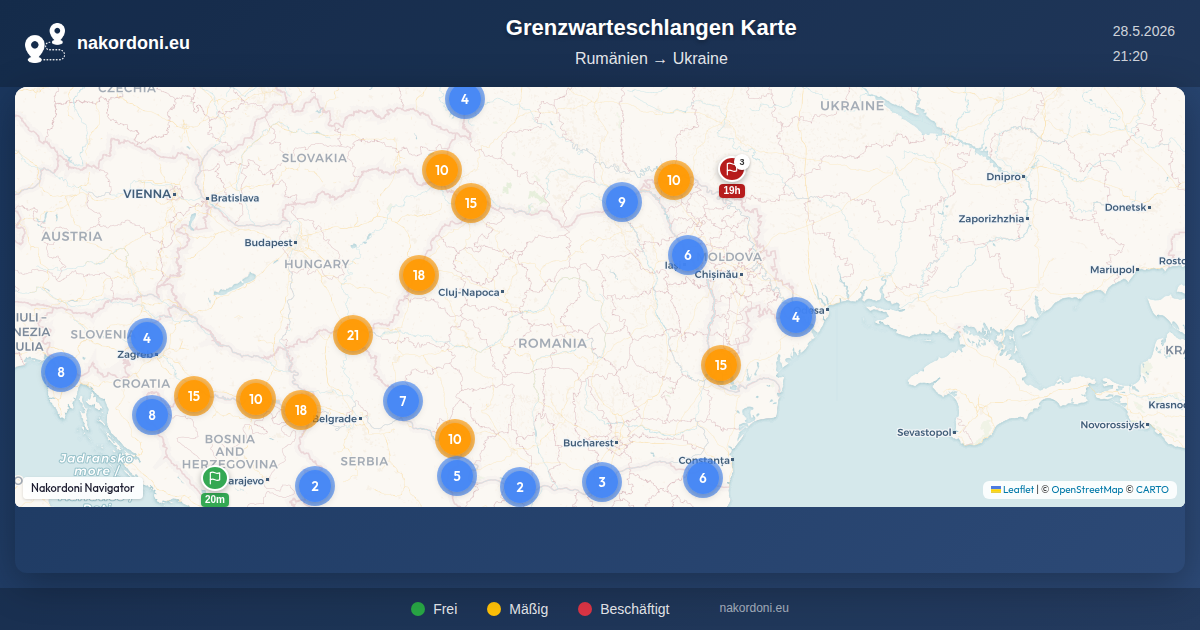Expand the blue 7 cluster
The height and width of the screenshot is (630, 1200).
coord(403,401)
